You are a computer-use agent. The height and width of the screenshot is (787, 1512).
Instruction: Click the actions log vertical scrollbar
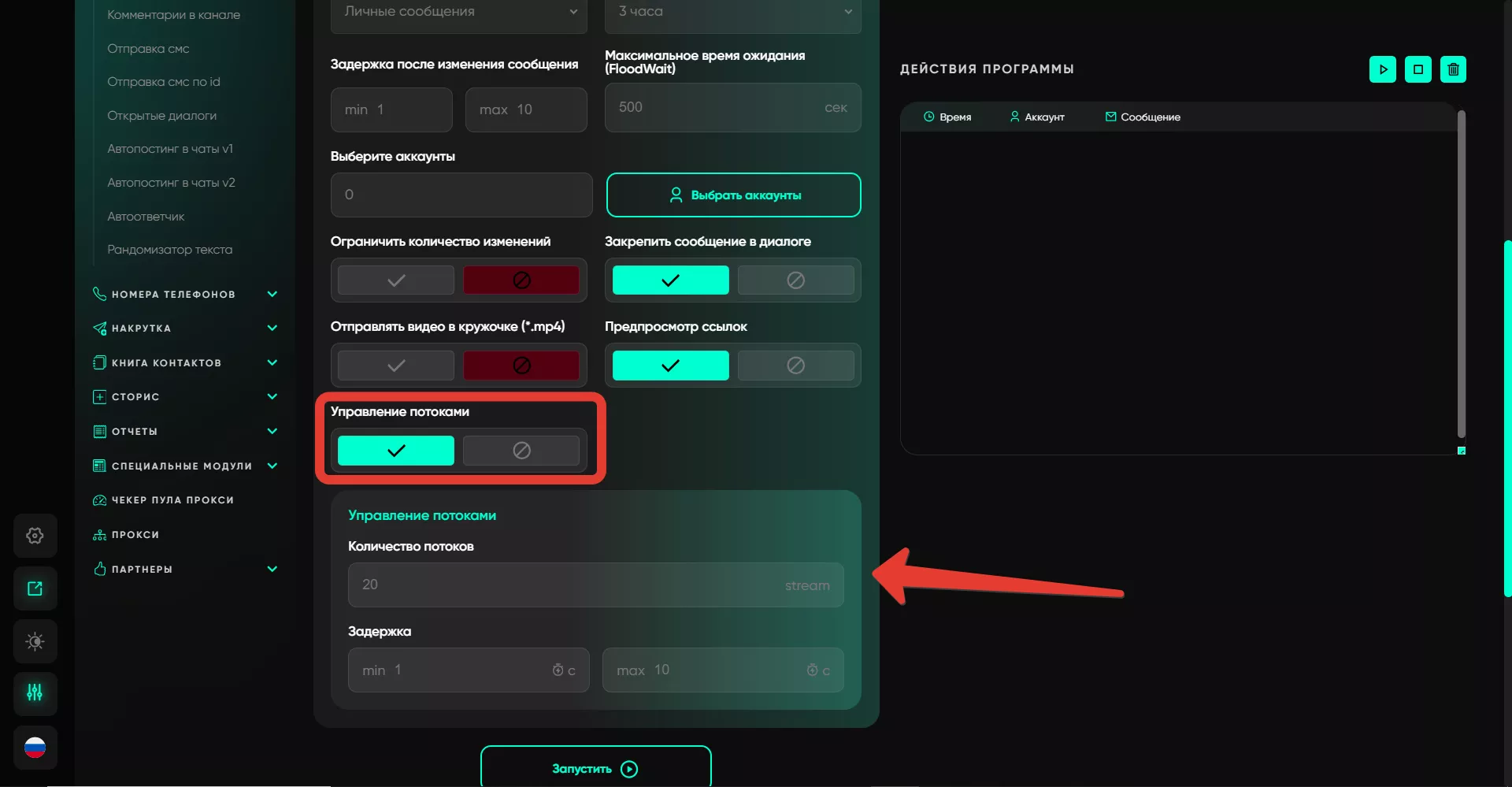point(1462,274)
